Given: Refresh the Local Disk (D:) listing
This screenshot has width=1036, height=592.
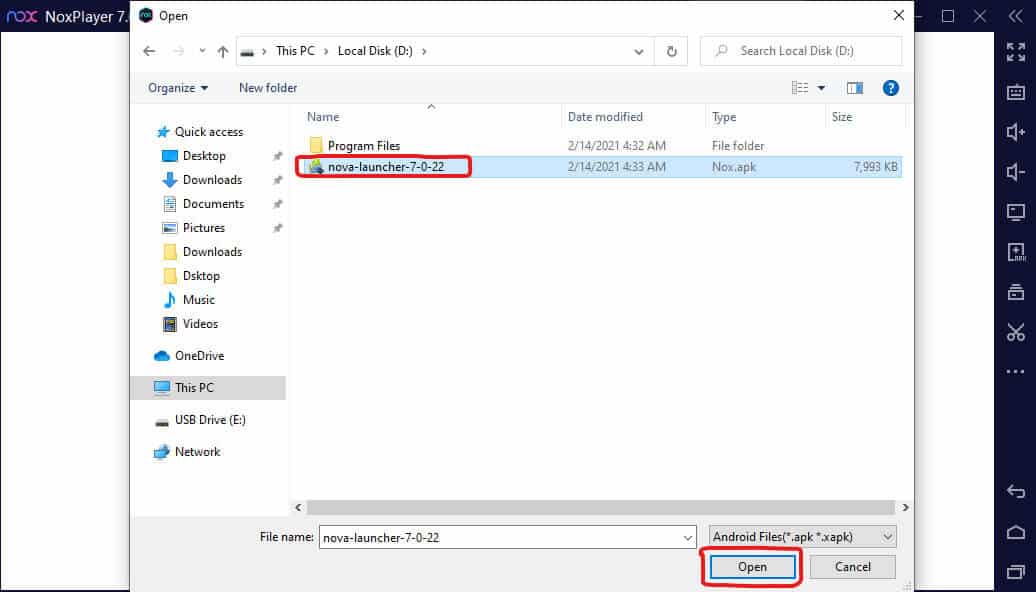Looking at the screenshot, I should 671,51.
